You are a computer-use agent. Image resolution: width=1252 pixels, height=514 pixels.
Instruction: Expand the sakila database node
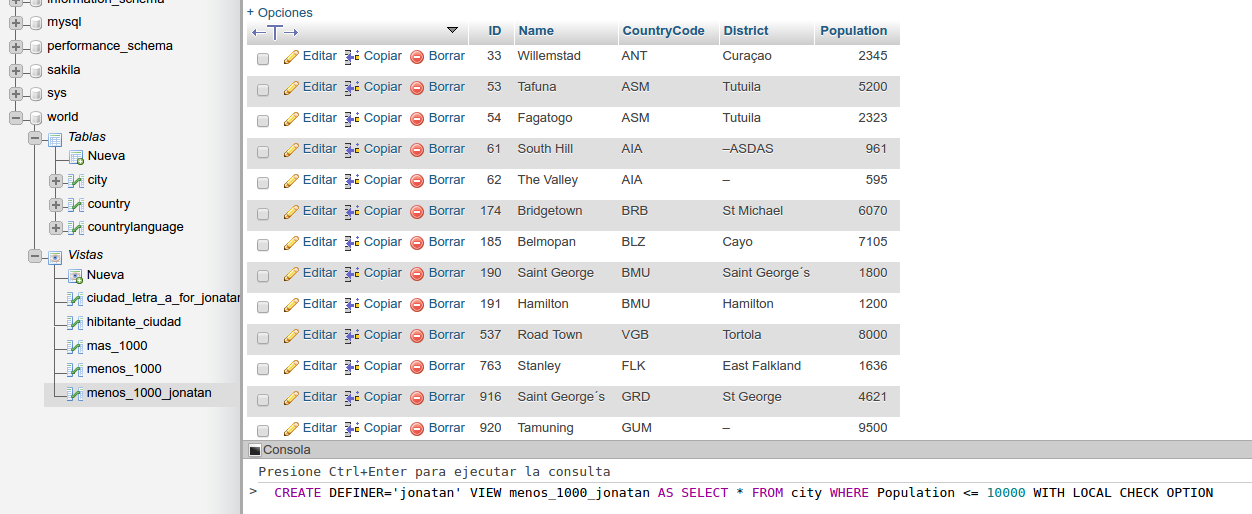coord(16,70)
